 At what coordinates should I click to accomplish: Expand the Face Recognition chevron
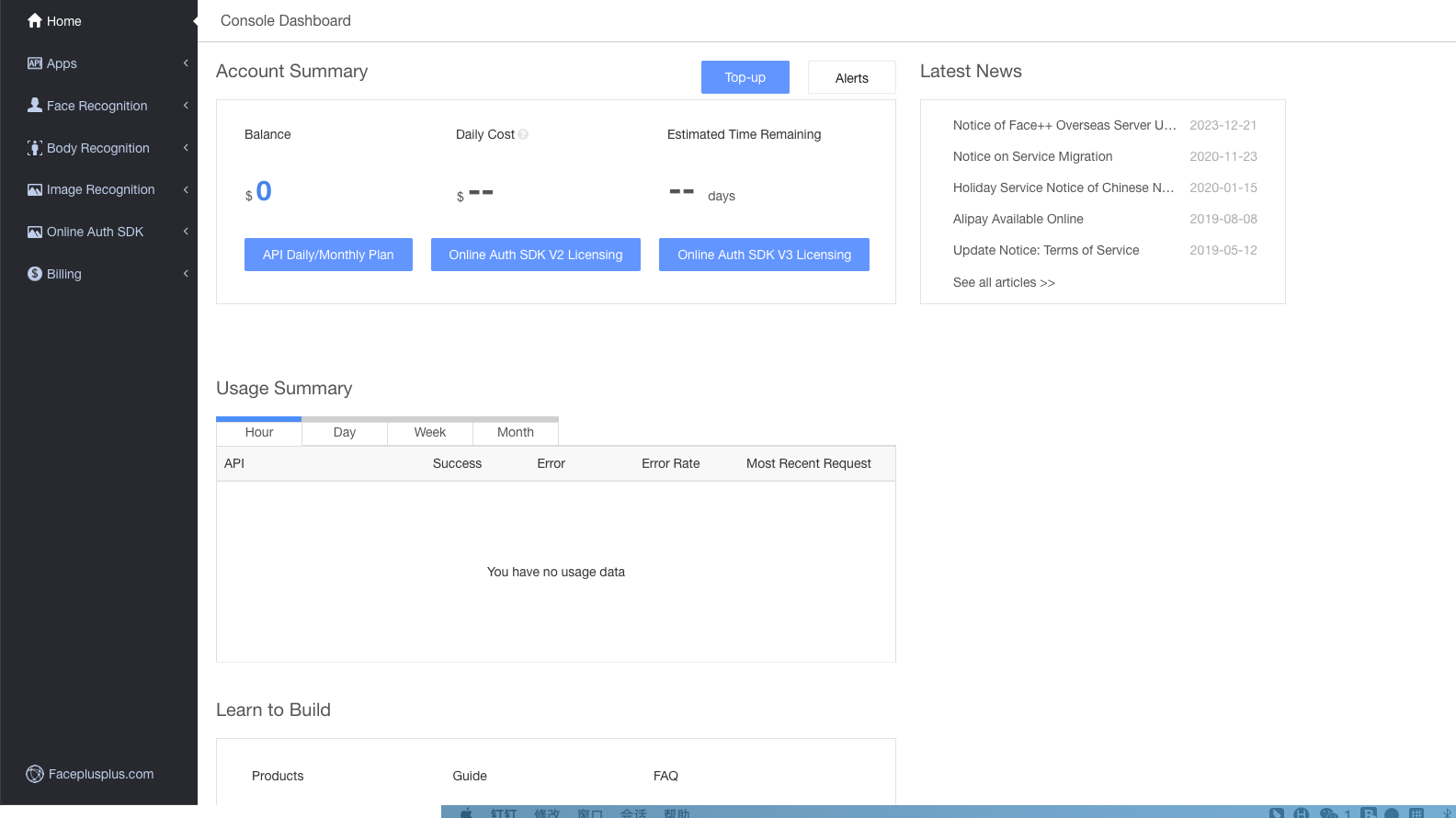pyautogui.click(x=186, y=106)
